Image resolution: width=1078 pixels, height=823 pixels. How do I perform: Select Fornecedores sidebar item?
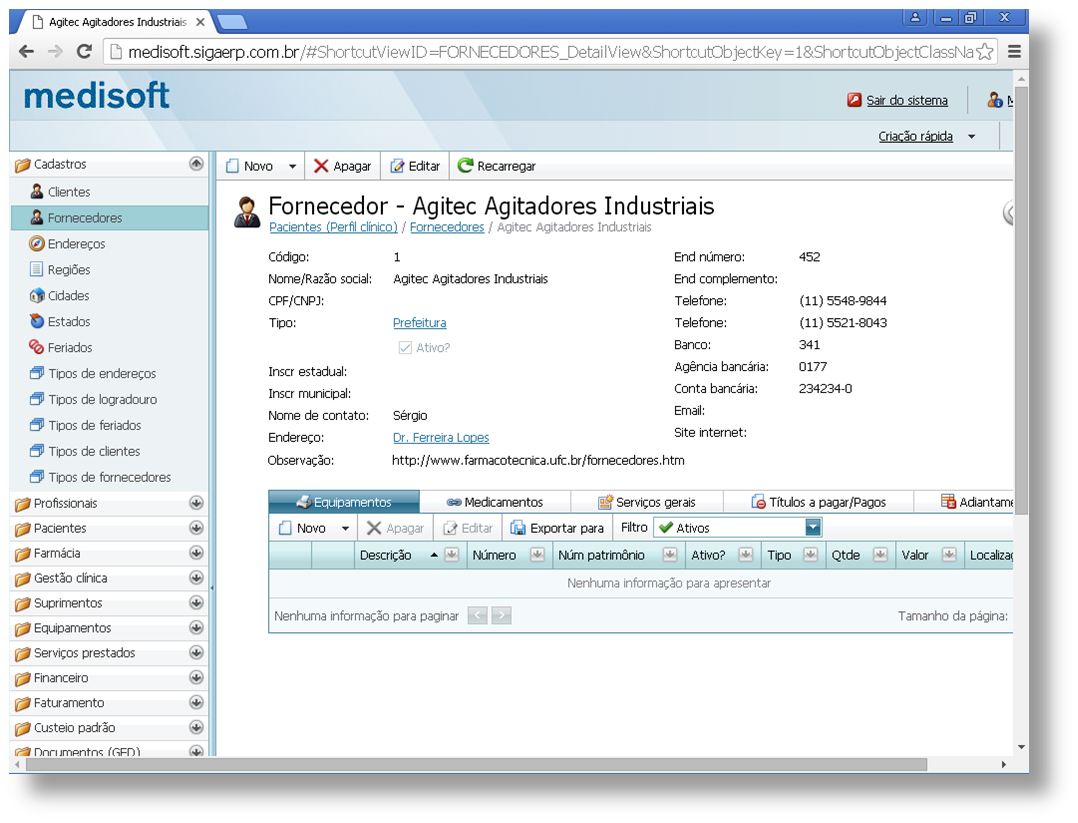110,218
